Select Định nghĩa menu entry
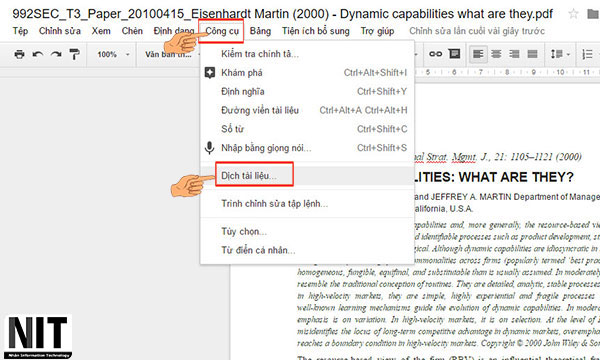Viewport: 600px width, 360px height. [307, 91]
